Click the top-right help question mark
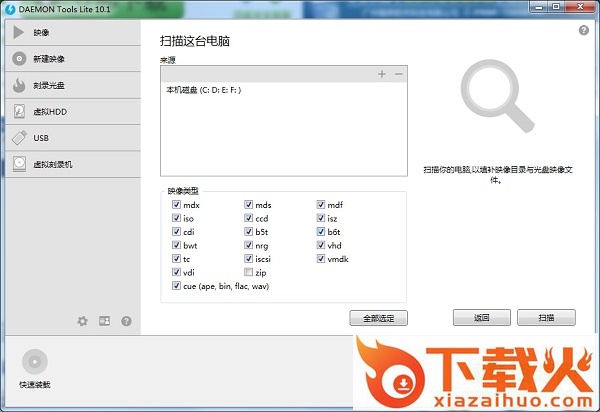The height and width of the screenshot is (412, 600). pos(583,31)
